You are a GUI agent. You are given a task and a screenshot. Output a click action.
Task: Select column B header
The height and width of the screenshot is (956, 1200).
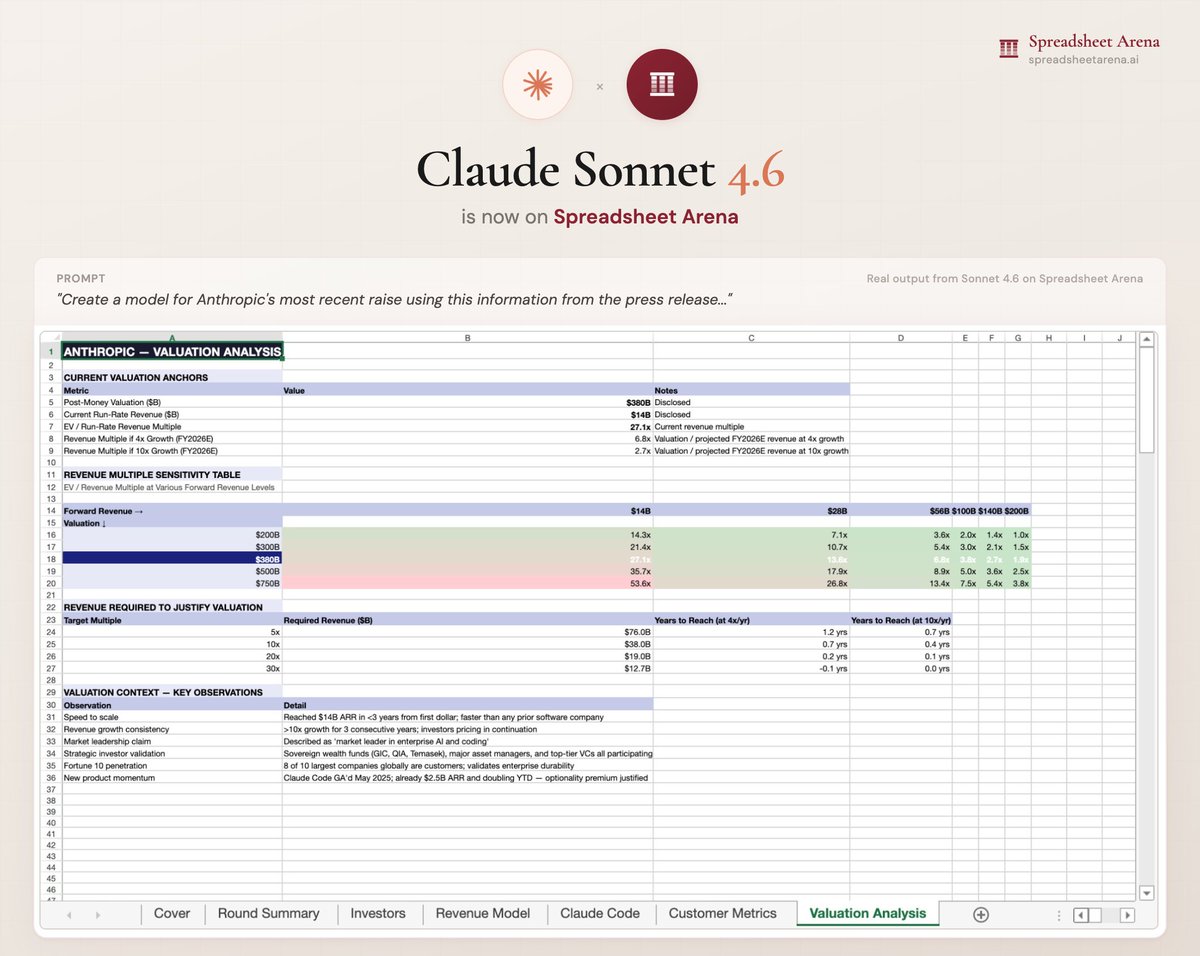click(x=468, y=338)
